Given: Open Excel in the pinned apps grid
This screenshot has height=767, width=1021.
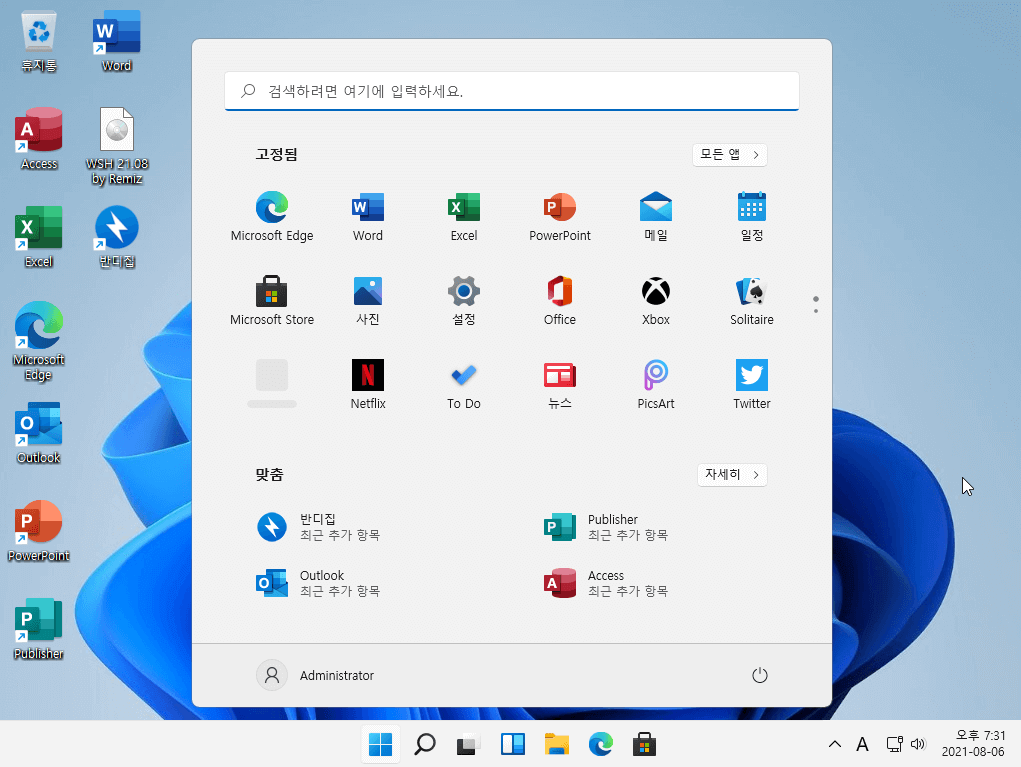Looking at the screenshot, I should pos(464,216).
